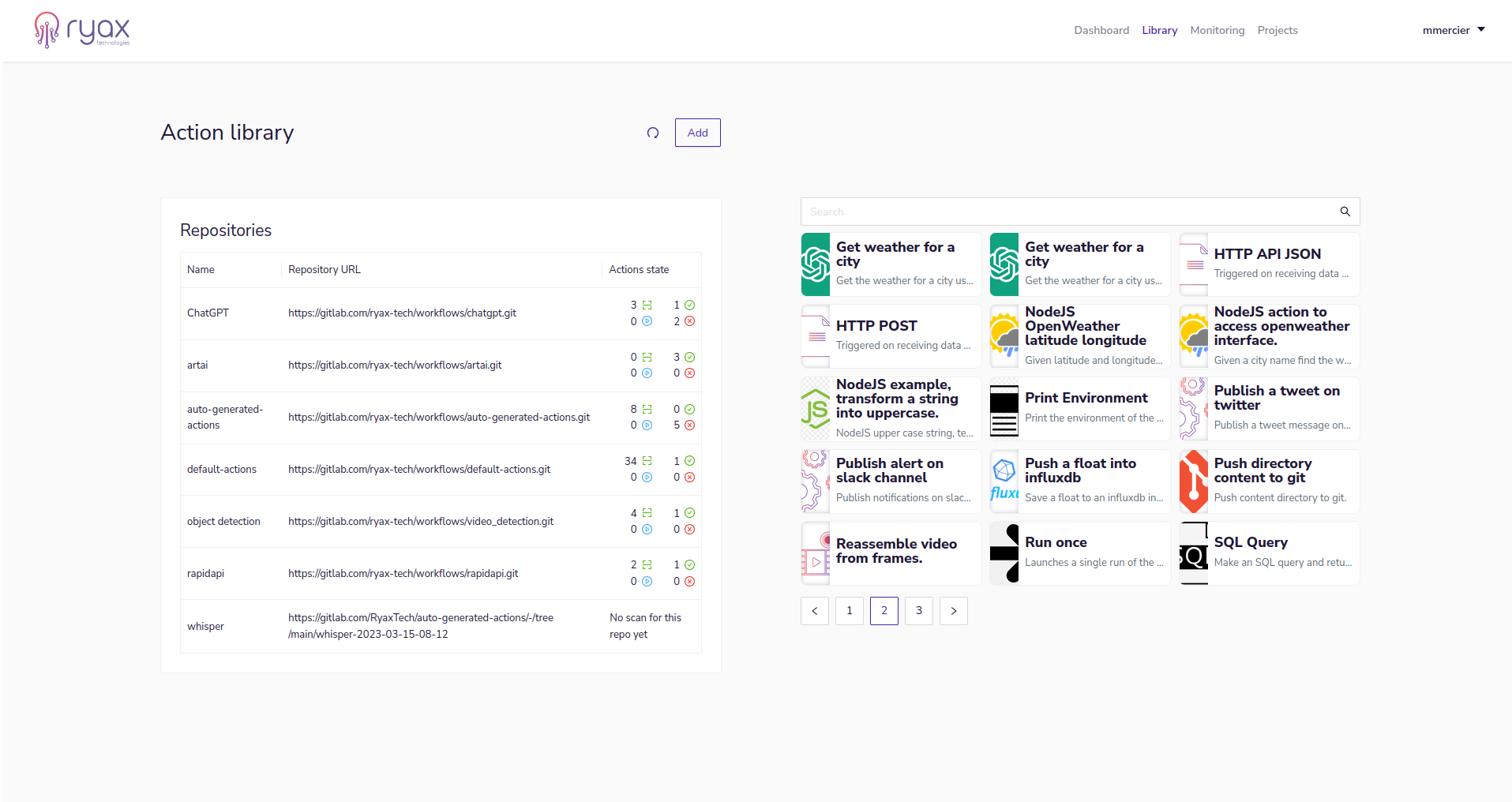Click the Actions state column header
1512x802 pixels.
pos(639,270)
